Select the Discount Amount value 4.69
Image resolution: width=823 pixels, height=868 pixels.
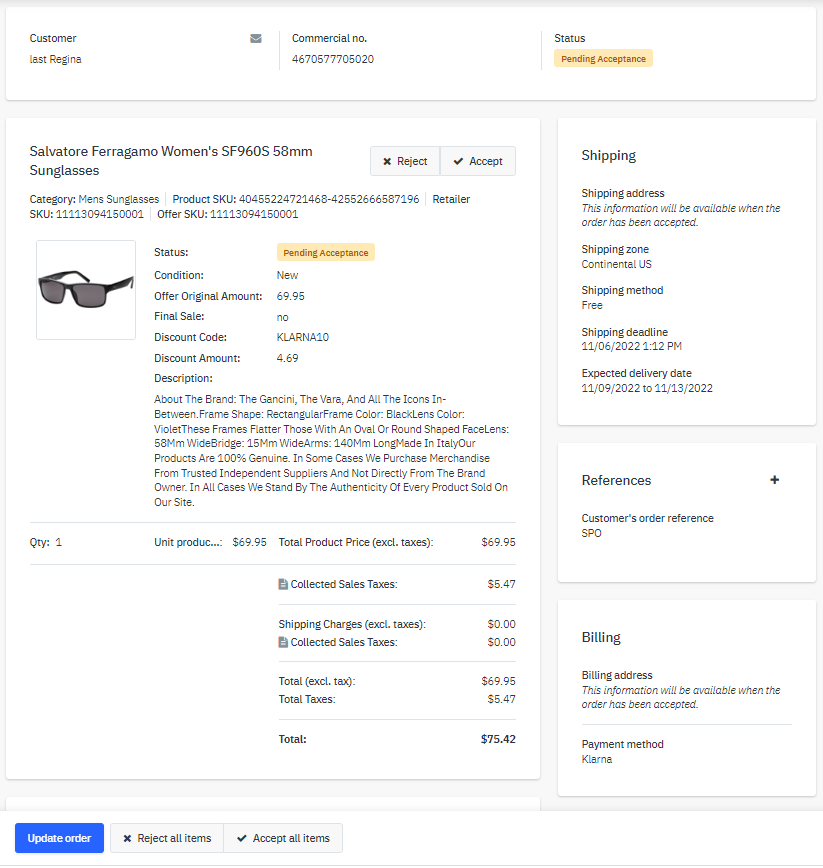(x=287, y=358)
